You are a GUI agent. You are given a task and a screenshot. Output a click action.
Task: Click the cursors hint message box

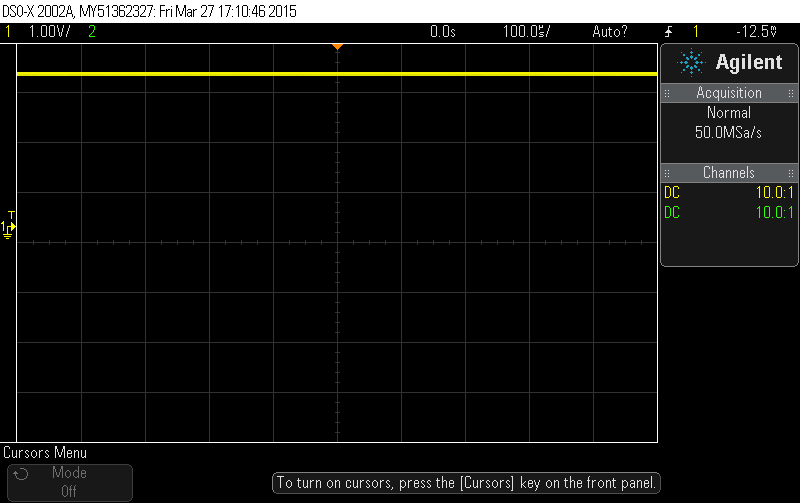[x=466, y=483]
